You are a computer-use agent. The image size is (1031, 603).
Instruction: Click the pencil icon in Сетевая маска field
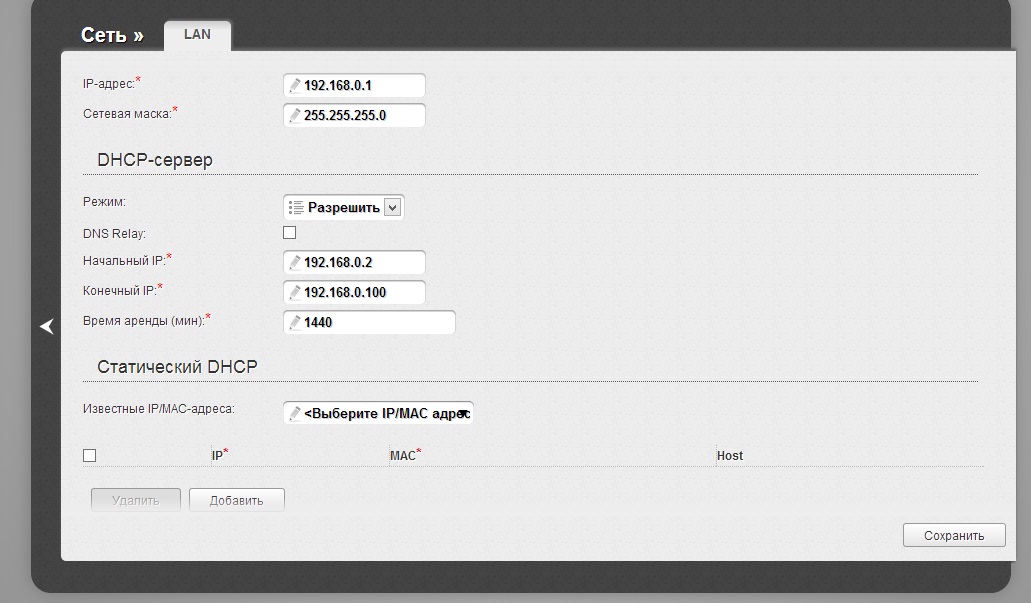click(295, 115)
